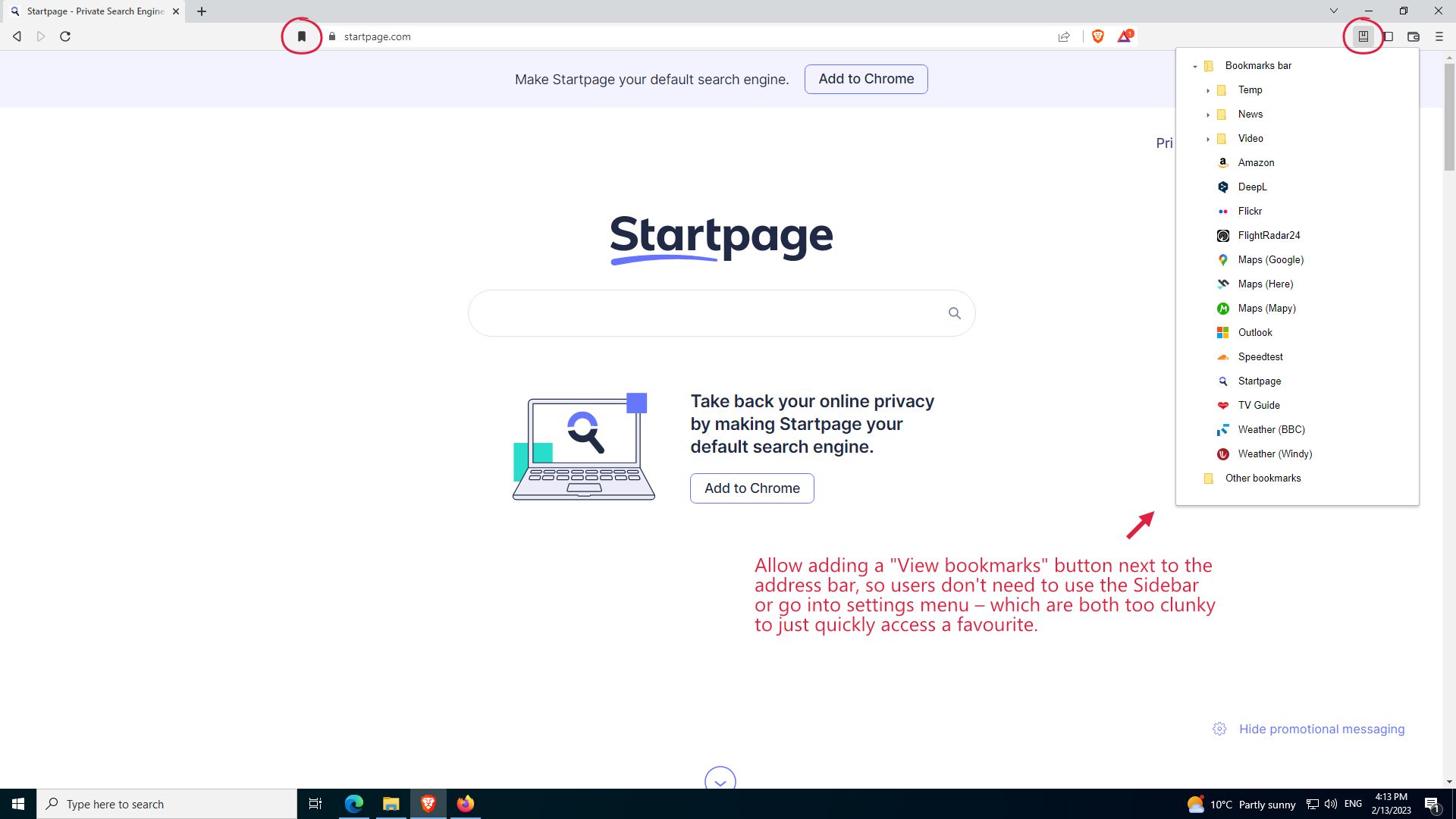1456x819 pixels.
Task: Collapse the Bookmarks bar tree
Action: coord(1196,65)
